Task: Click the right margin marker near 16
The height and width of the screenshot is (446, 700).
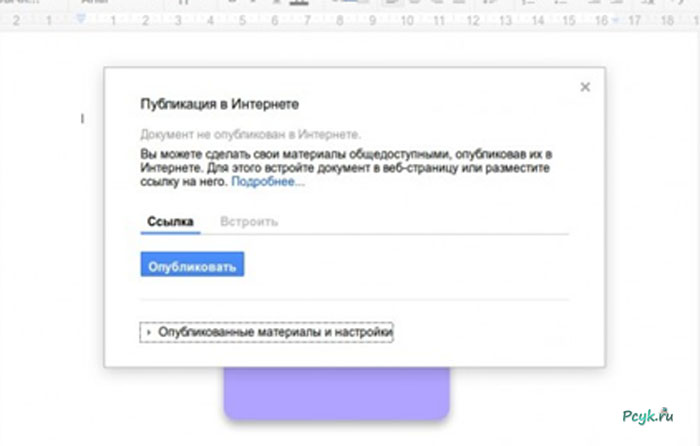Action: pos(615,20)
